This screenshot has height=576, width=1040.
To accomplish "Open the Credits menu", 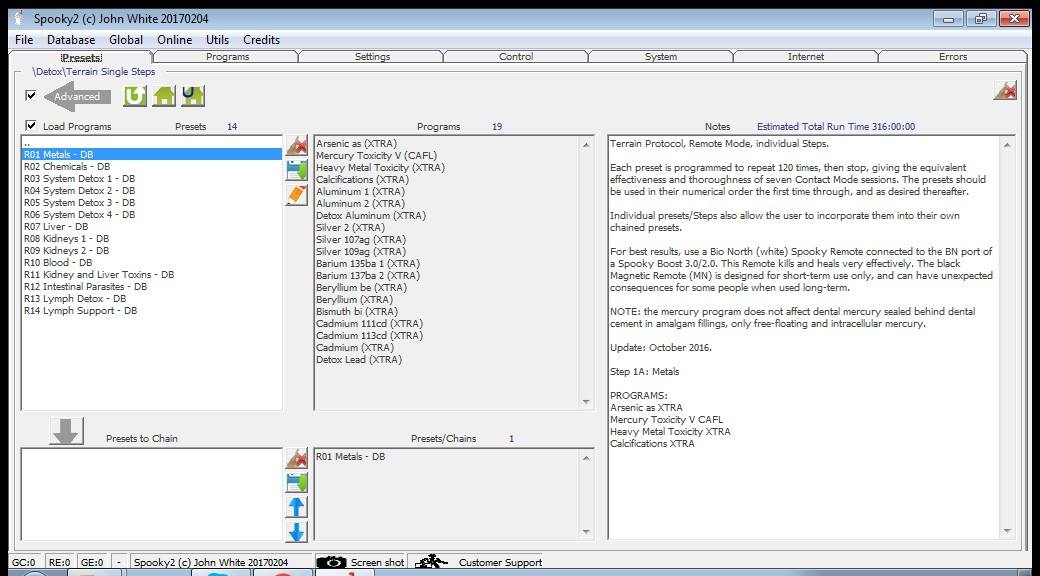I will tap(261, 40).
